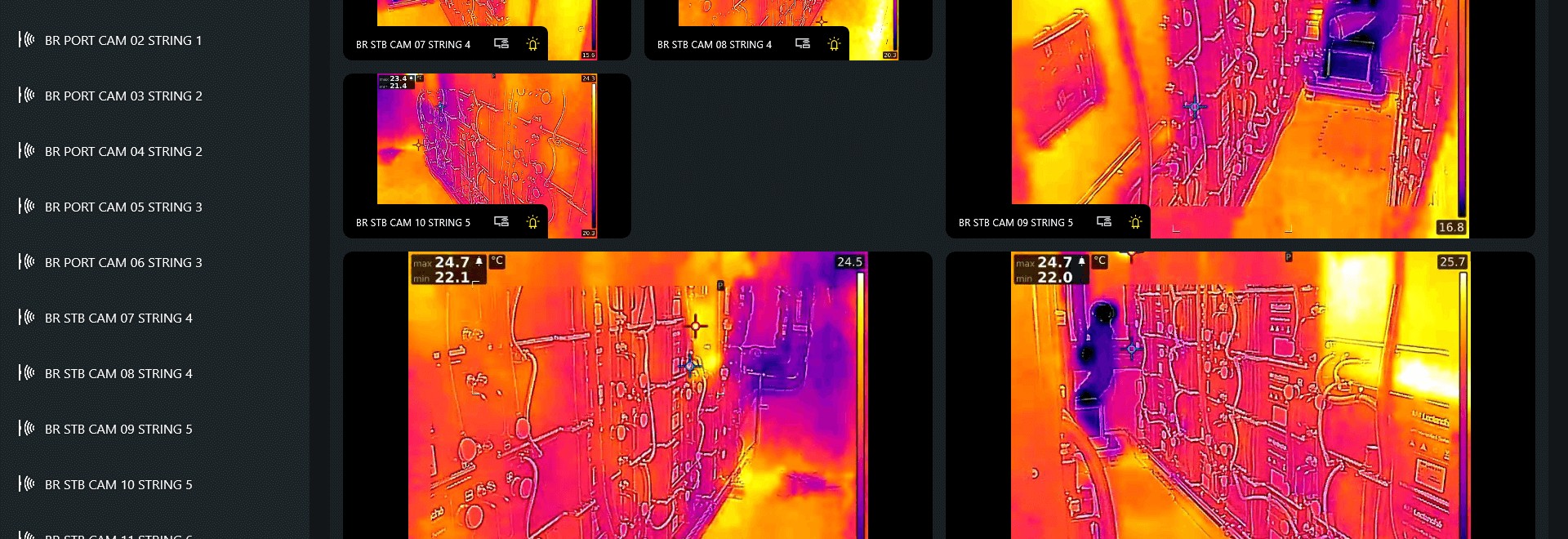
Task: Select BR PORT CAM 03 STRING 2
Action: (122, 96)
